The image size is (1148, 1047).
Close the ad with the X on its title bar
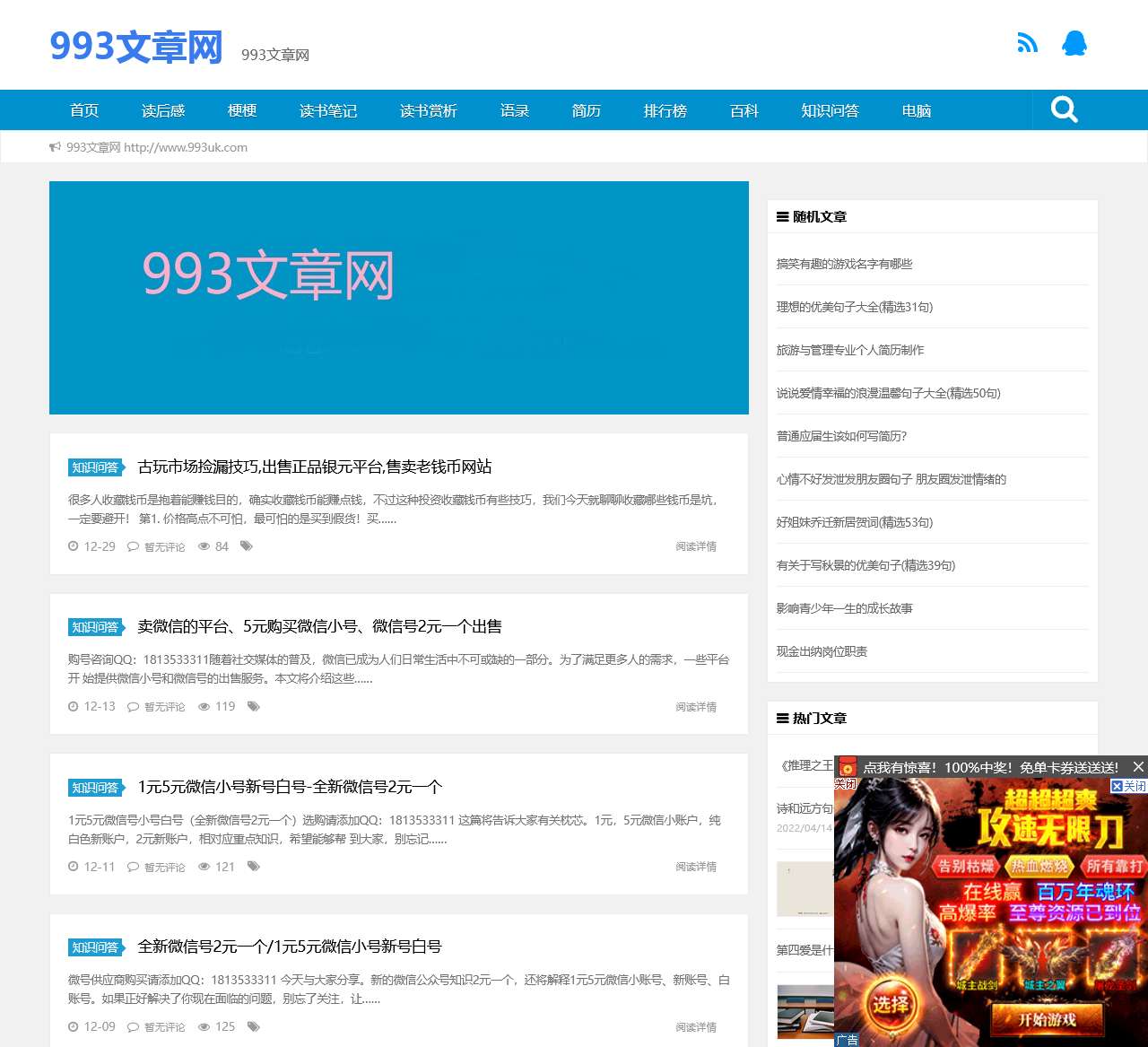[1138, 766]
